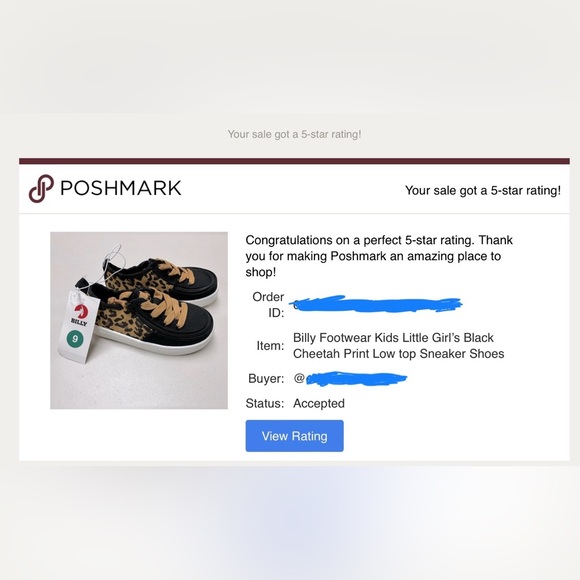The width and height of the screenshot is (580, 580).
Task: Click the gray preheader 5-star rating text
Action: point(294,134)
